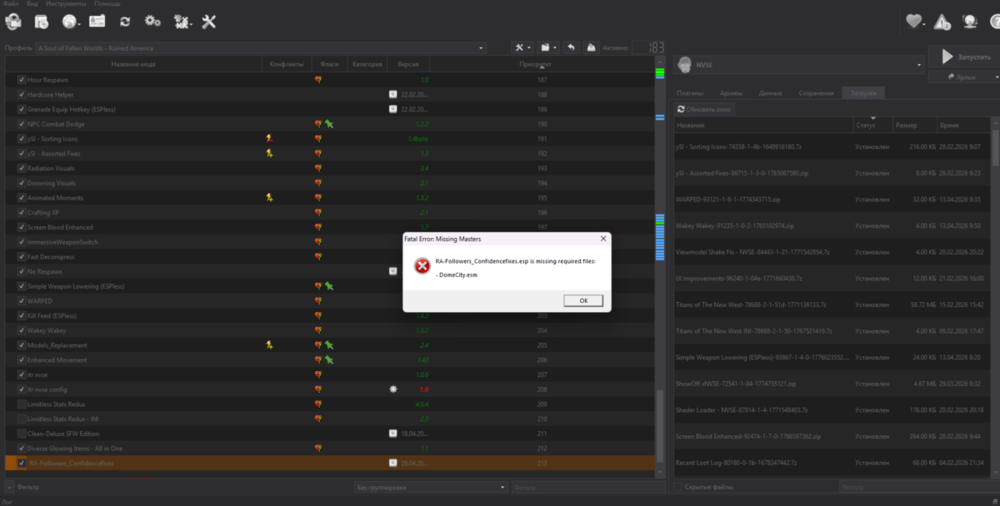
Task: Enable the Limitless Stats Redux checkbox
Action: pyautogui.click(x=22, y=404)
